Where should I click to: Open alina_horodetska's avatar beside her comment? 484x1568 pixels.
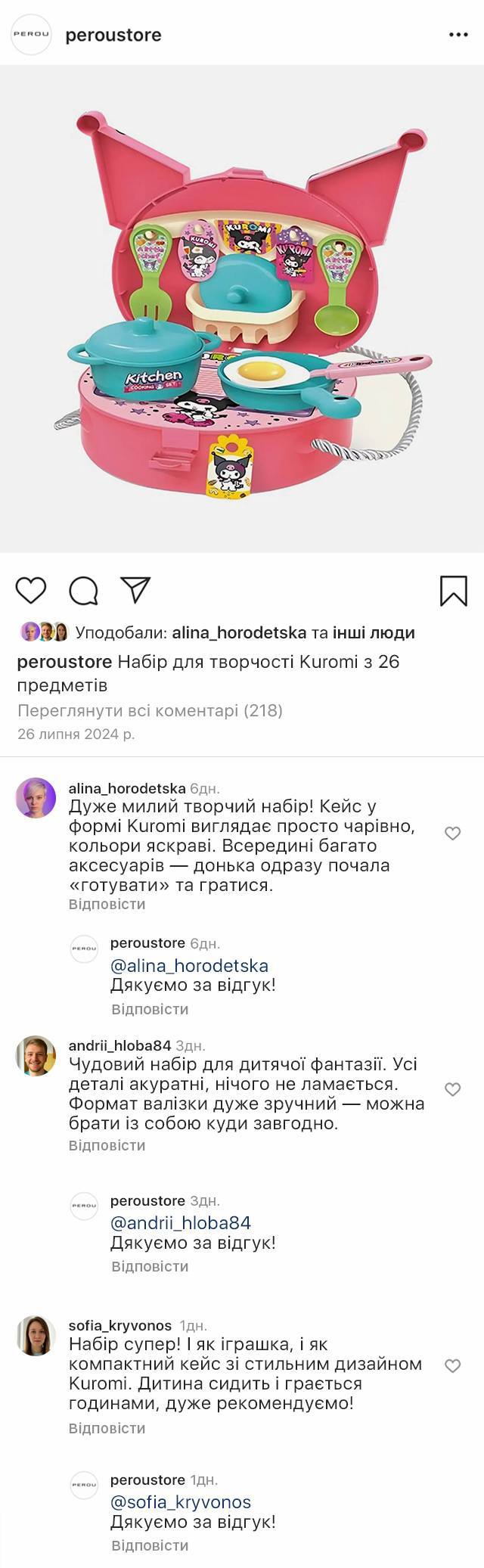point(36,797)
